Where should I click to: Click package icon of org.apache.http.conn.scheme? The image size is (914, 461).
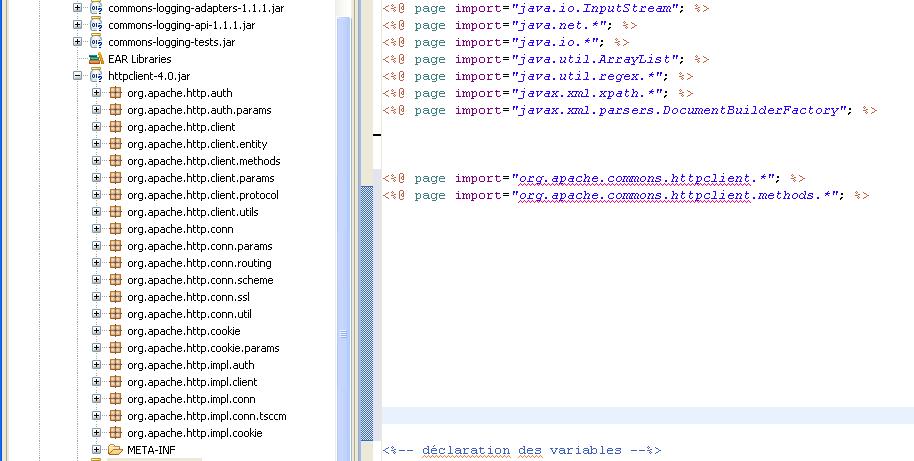115,280
